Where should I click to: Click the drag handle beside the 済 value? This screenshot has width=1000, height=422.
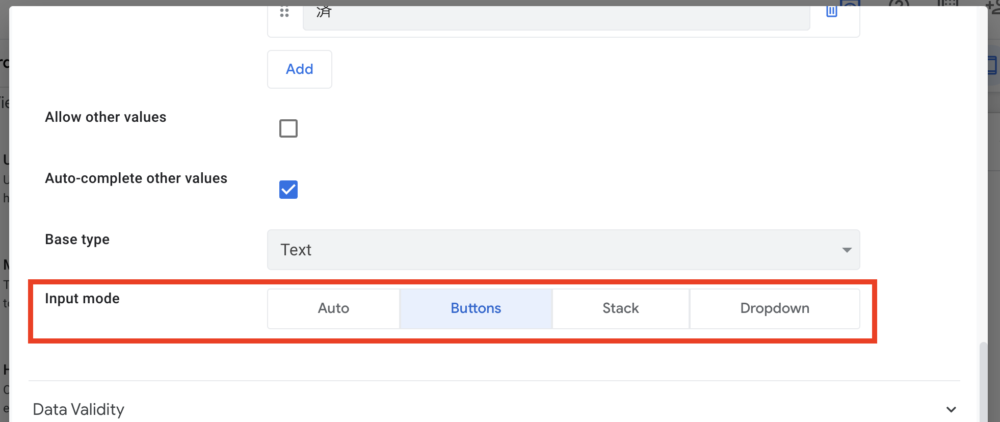285,13
